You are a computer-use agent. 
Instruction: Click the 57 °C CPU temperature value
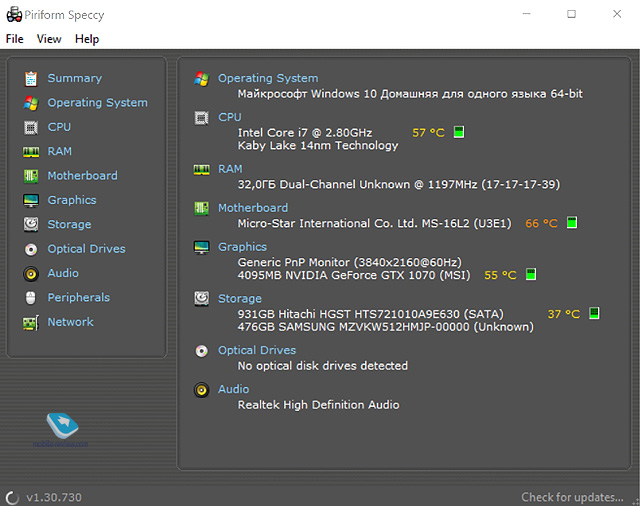click(x=428, y=133)
